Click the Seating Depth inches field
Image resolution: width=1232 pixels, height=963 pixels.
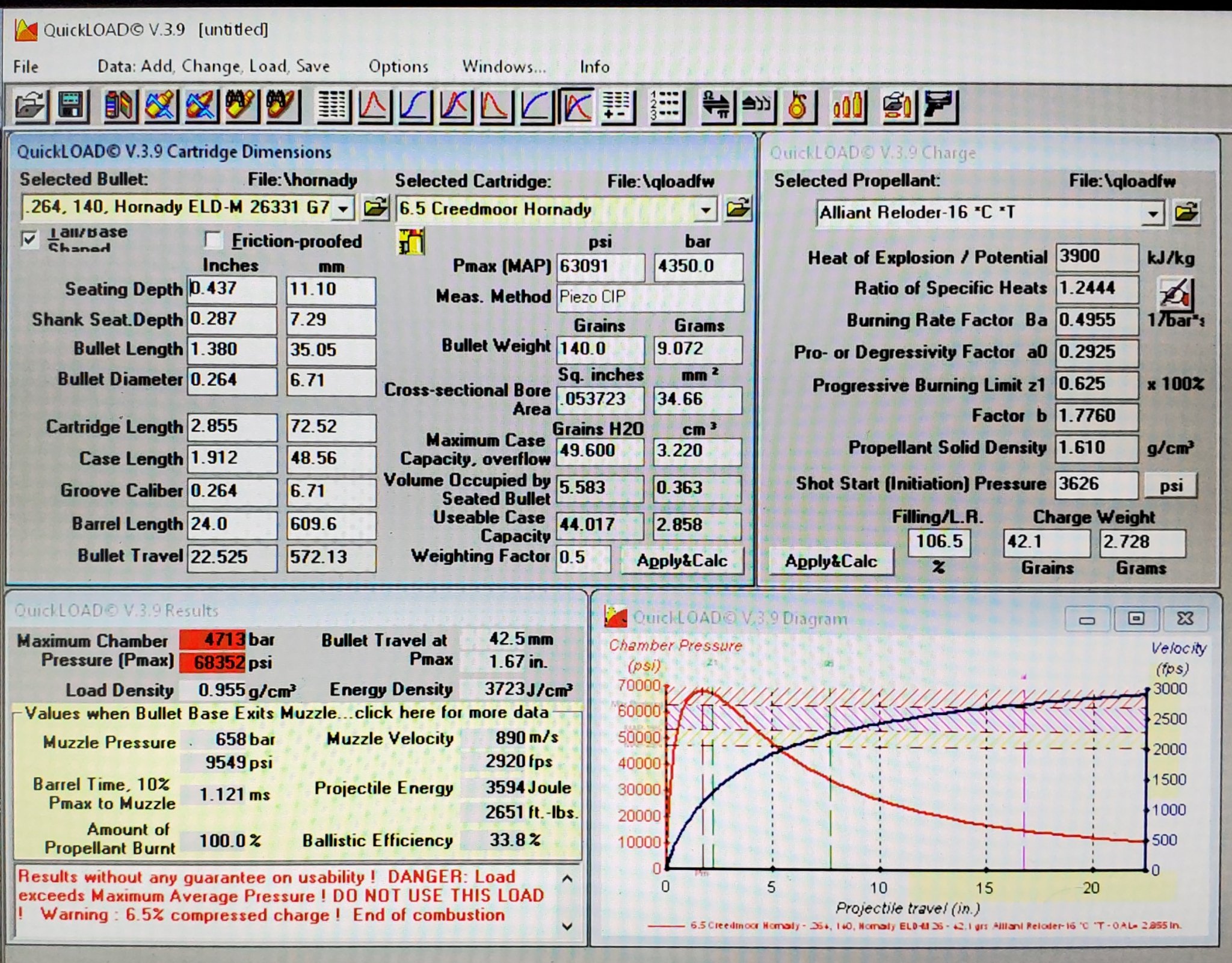click(232, 289)
